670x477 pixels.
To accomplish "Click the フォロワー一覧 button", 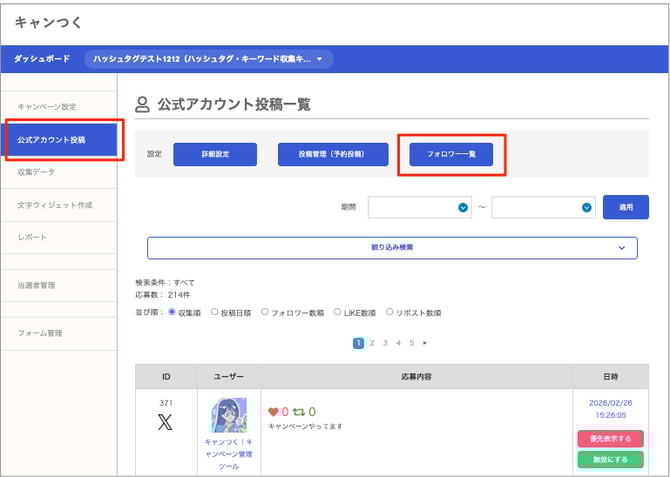I will click(451, 154).
